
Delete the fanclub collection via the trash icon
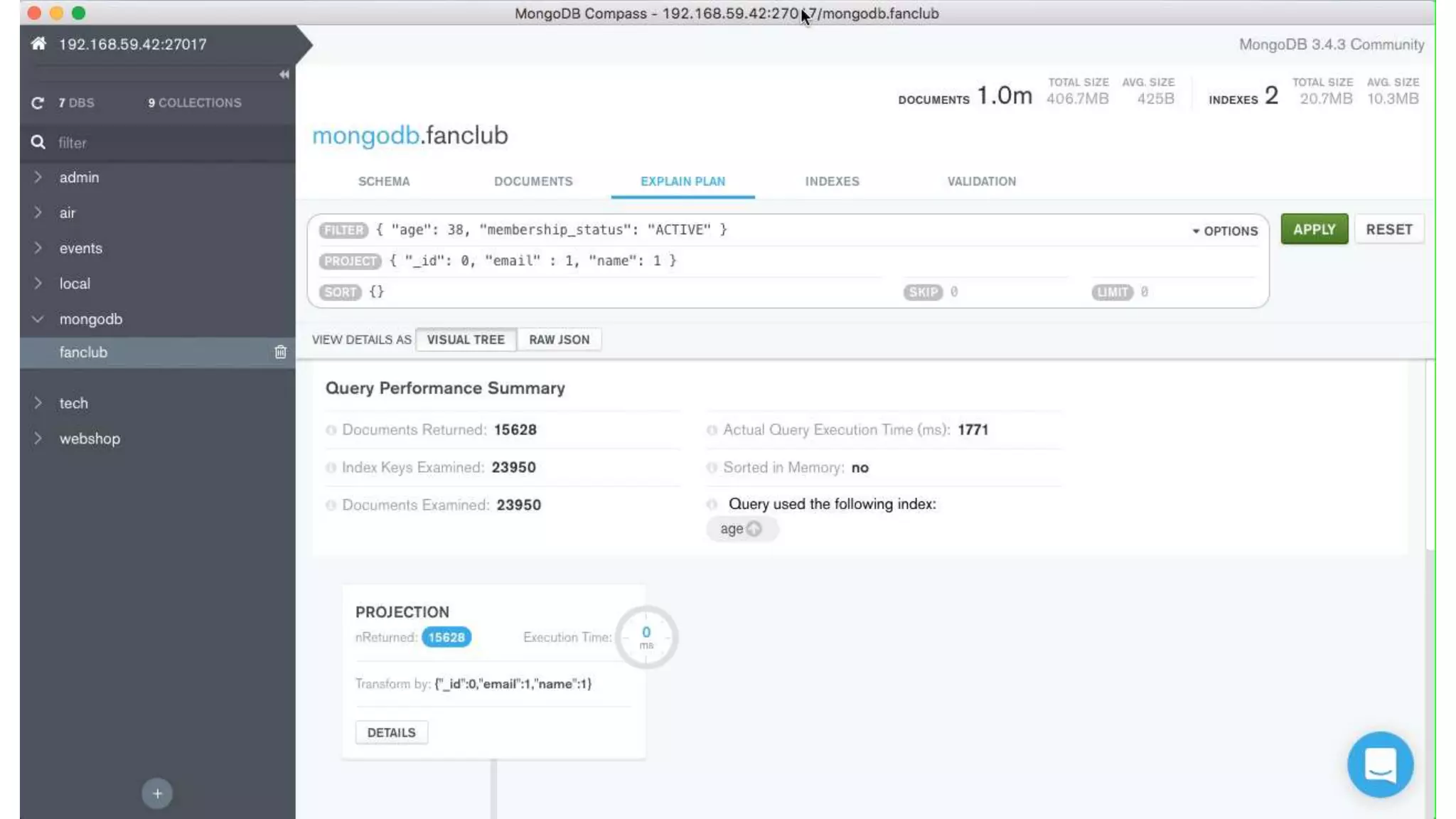point(280,352)
